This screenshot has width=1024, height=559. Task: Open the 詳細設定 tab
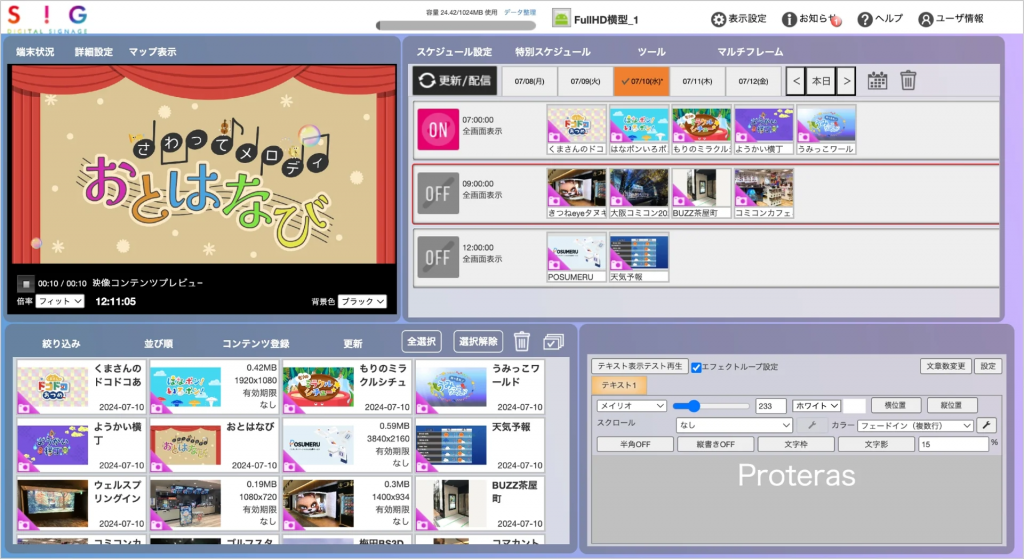(x=93, y=52)
